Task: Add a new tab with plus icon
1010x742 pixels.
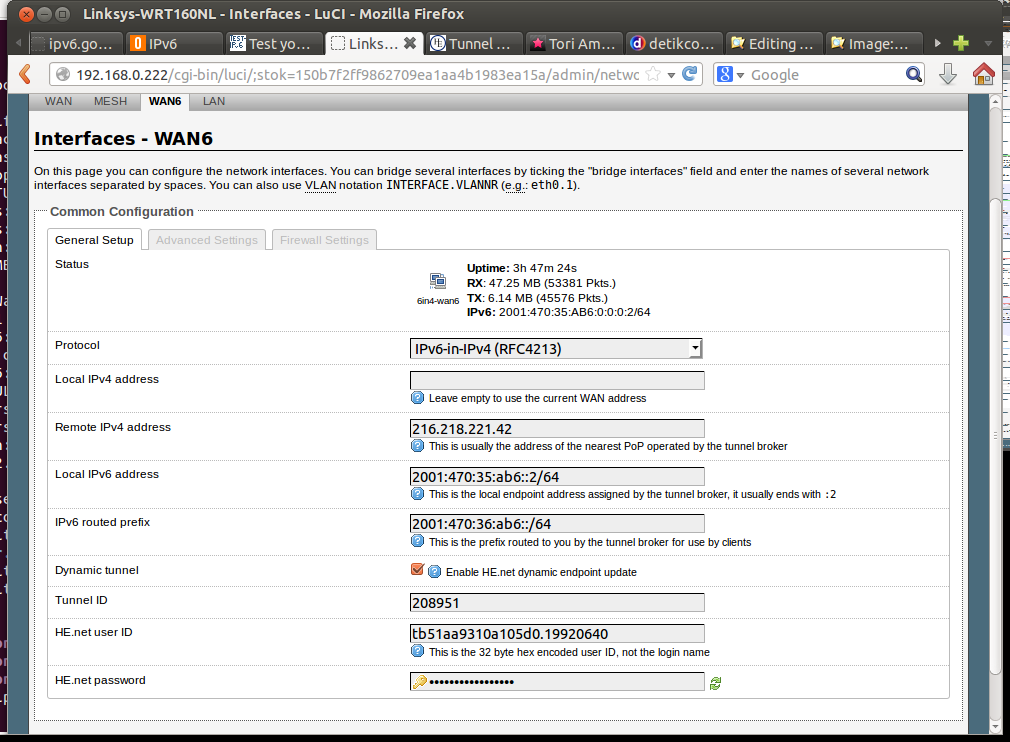Action: tap(961, 43)
